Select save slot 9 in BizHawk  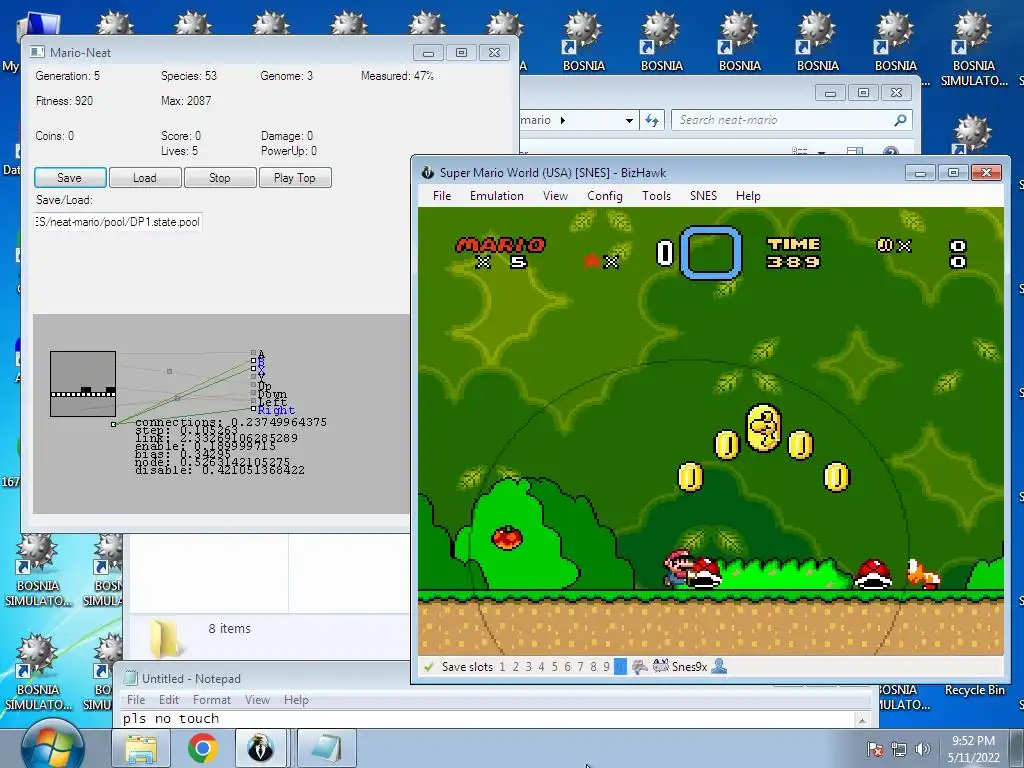(607, 667)
